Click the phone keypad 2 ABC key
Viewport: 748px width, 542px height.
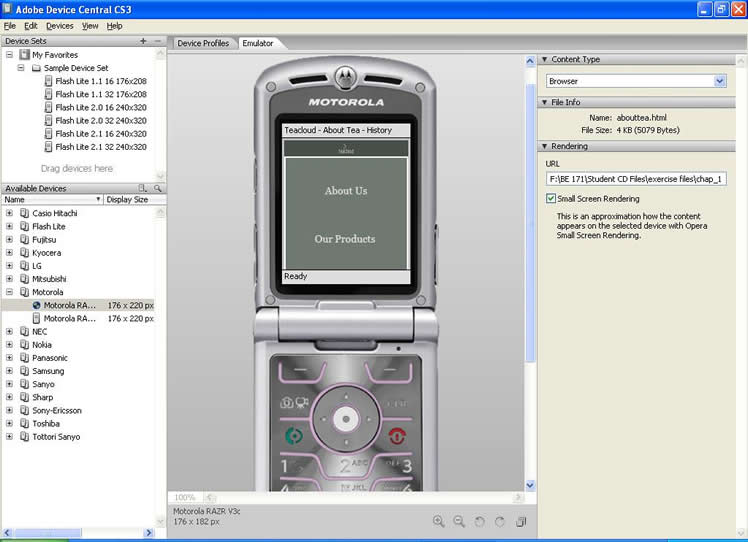click(352, 466)
